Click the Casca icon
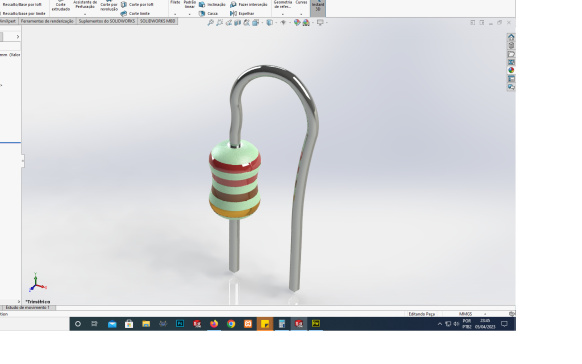The image size is (582, 364). [x=202, y=13]
